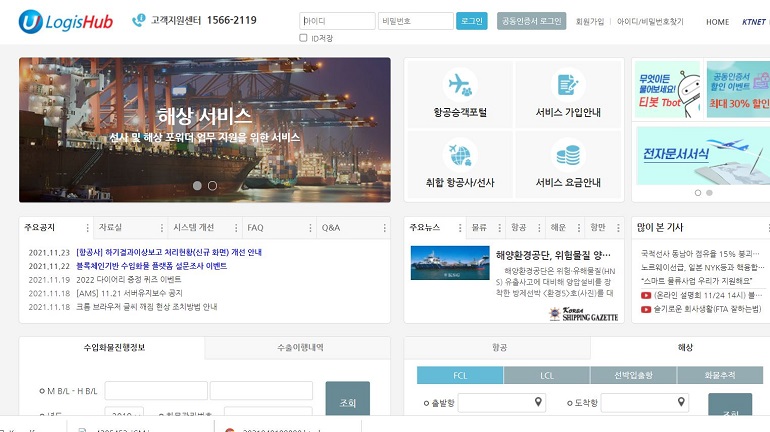The height and width of the screenshot is (432, 770).
Task: Open the airplane passenger portal icon
Action: click(460, 84)
